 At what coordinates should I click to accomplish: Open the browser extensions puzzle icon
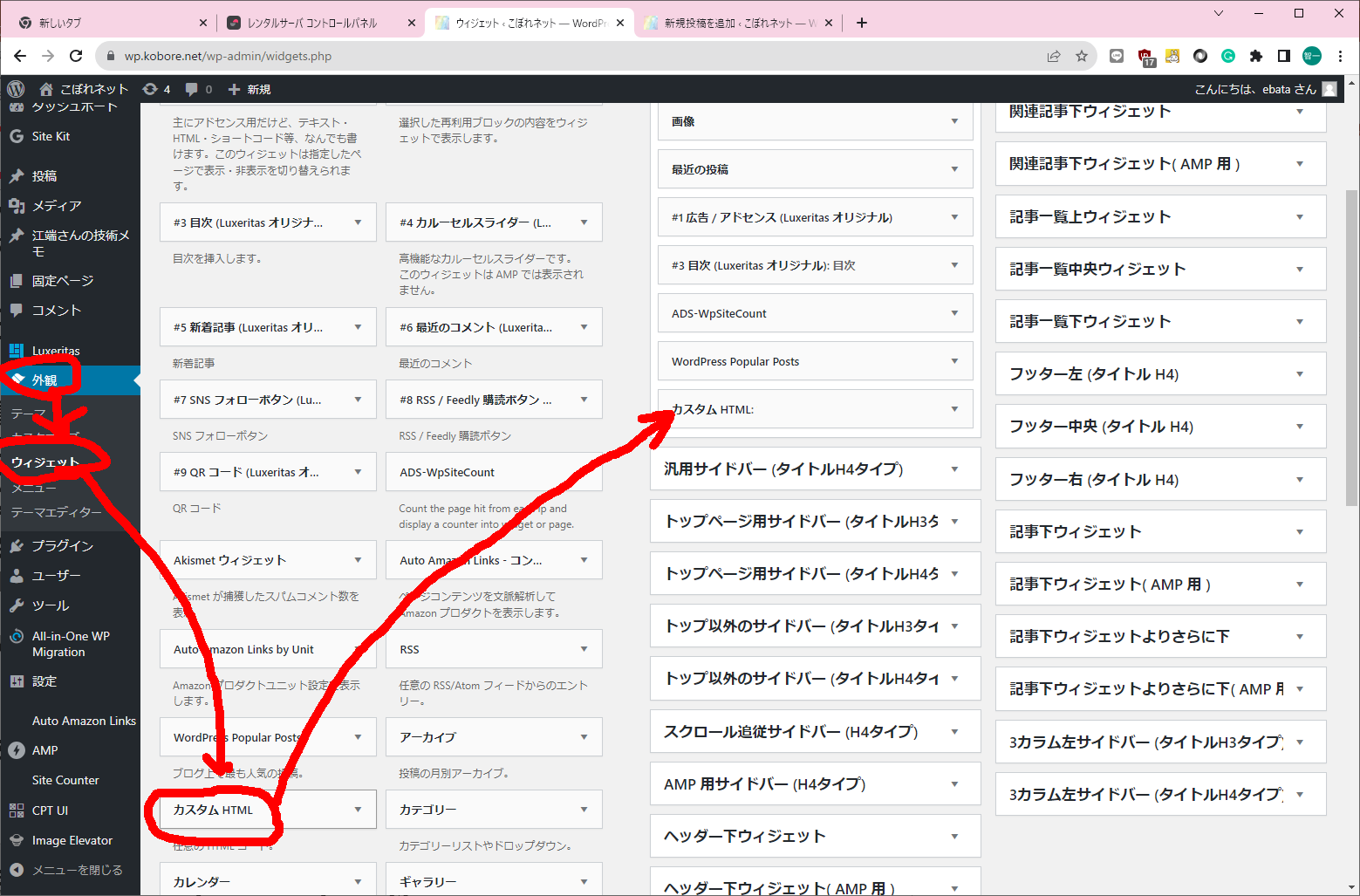[1256, 56]
